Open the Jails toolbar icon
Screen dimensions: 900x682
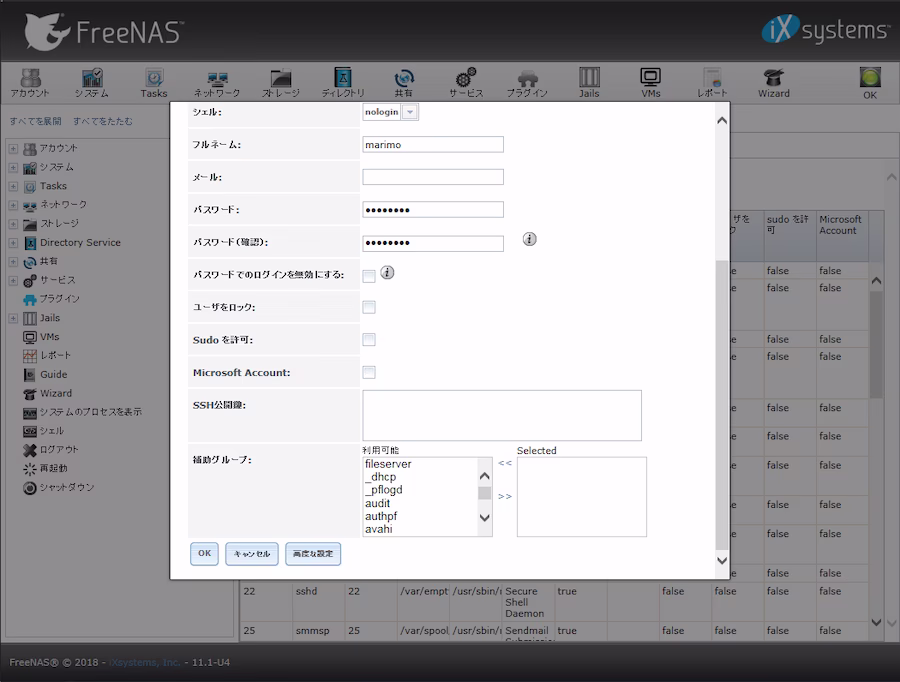click(x=589, y=83)
